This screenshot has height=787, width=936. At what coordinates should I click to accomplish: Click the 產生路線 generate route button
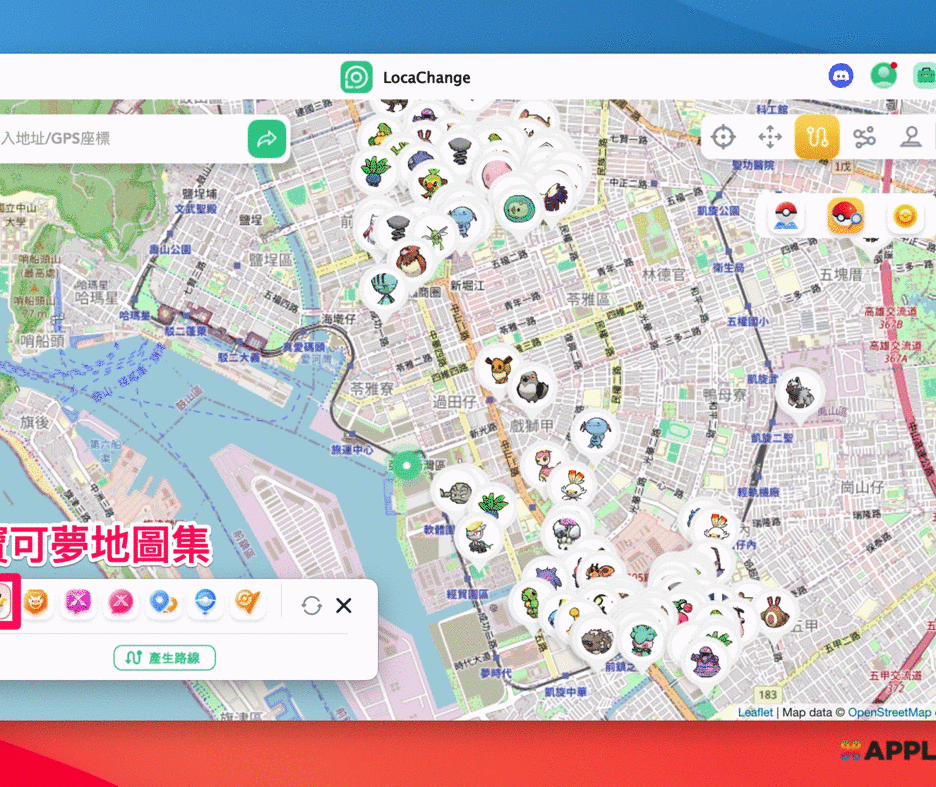(165, 658)
